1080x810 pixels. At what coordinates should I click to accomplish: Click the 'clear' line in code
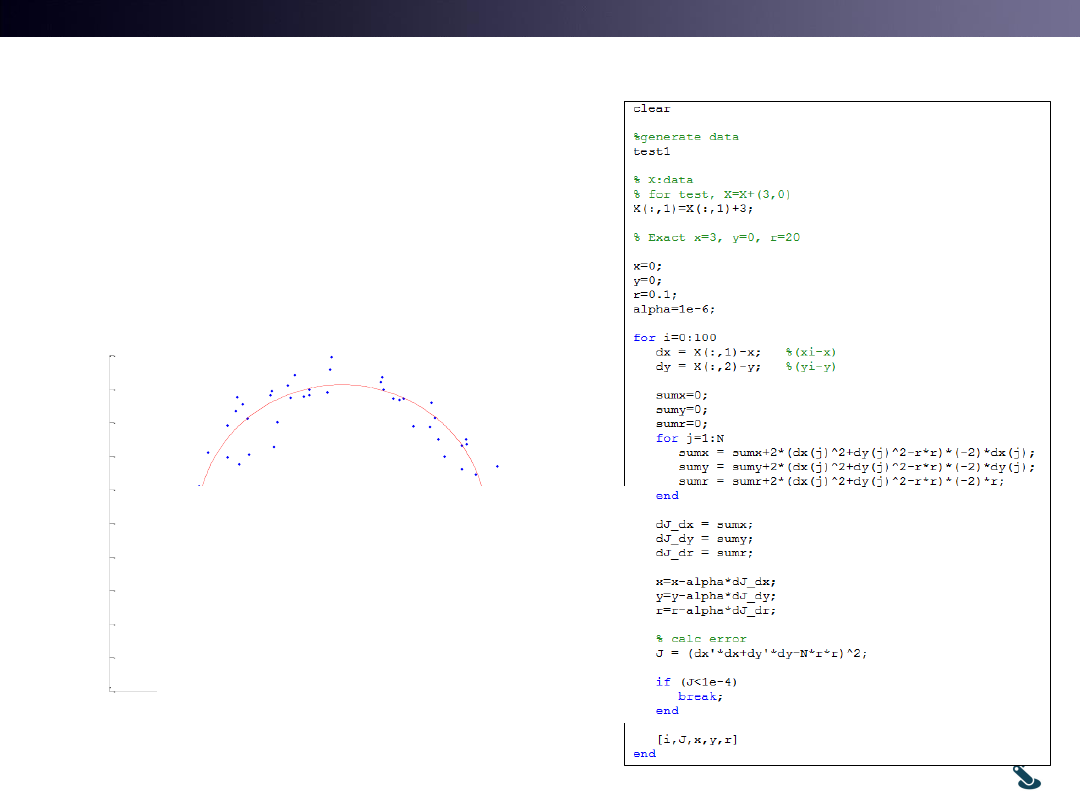652,108
